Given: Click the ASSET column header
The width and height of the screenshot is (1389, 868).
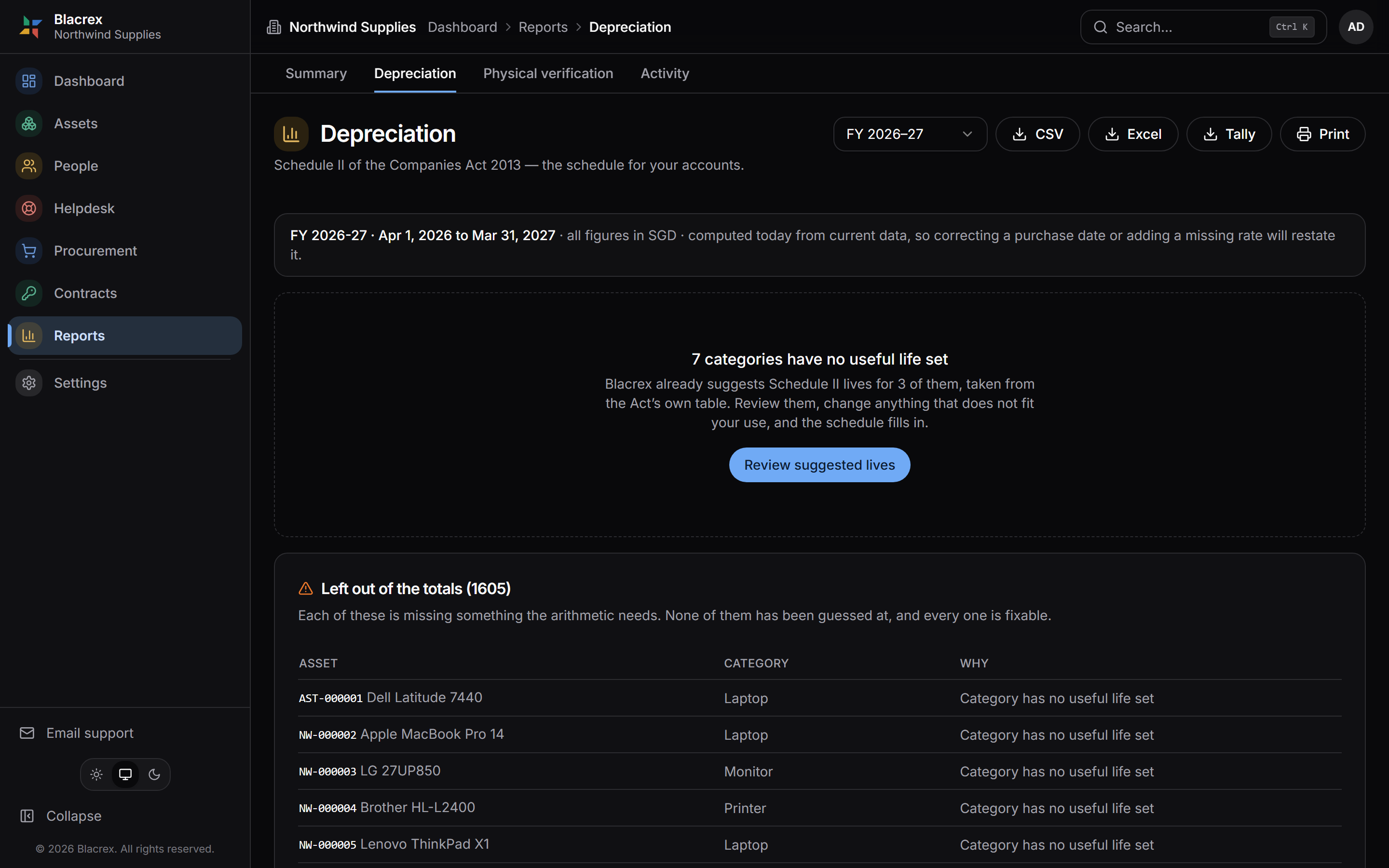Looking at the screenshot, I should (318, 663).
